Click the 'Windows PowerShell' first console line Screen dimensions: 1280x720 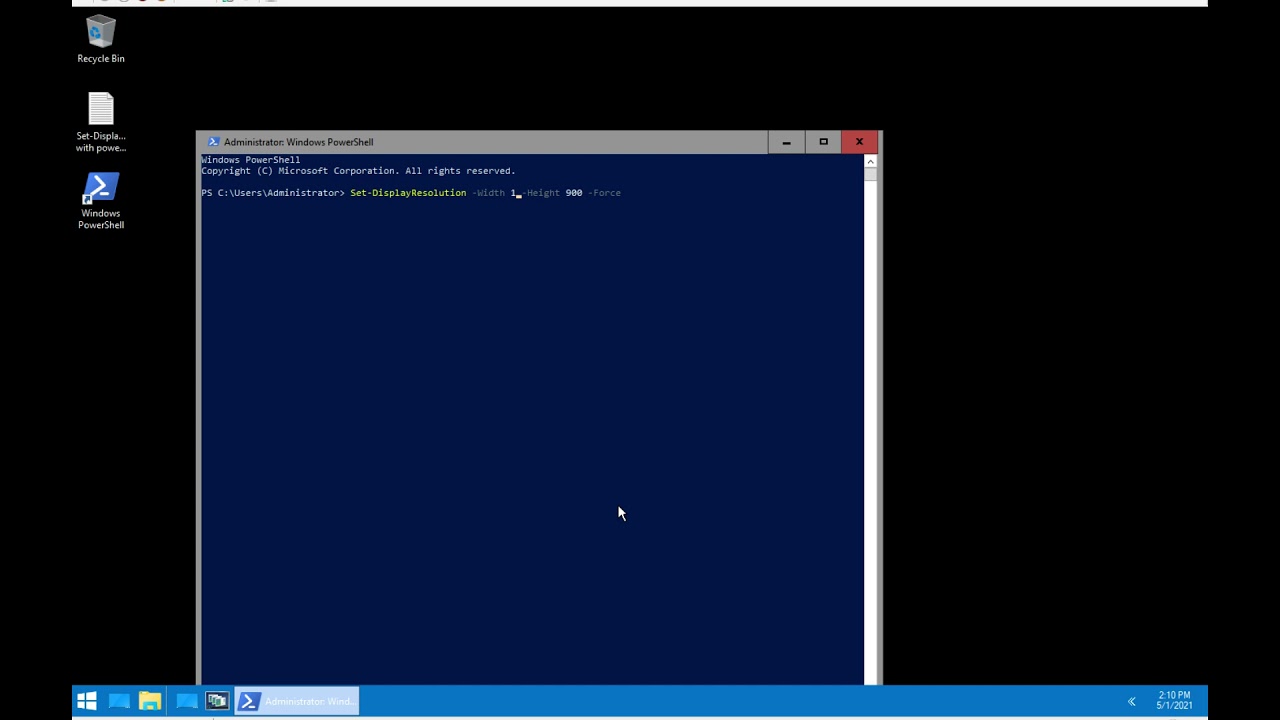pos(250,160)
